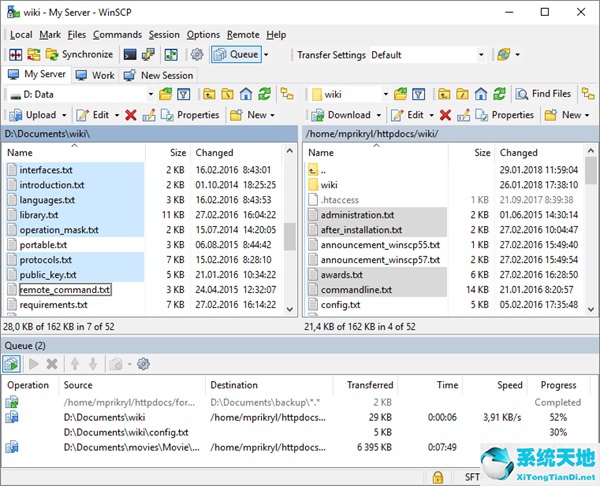Click the local directory tree icon

287,94
